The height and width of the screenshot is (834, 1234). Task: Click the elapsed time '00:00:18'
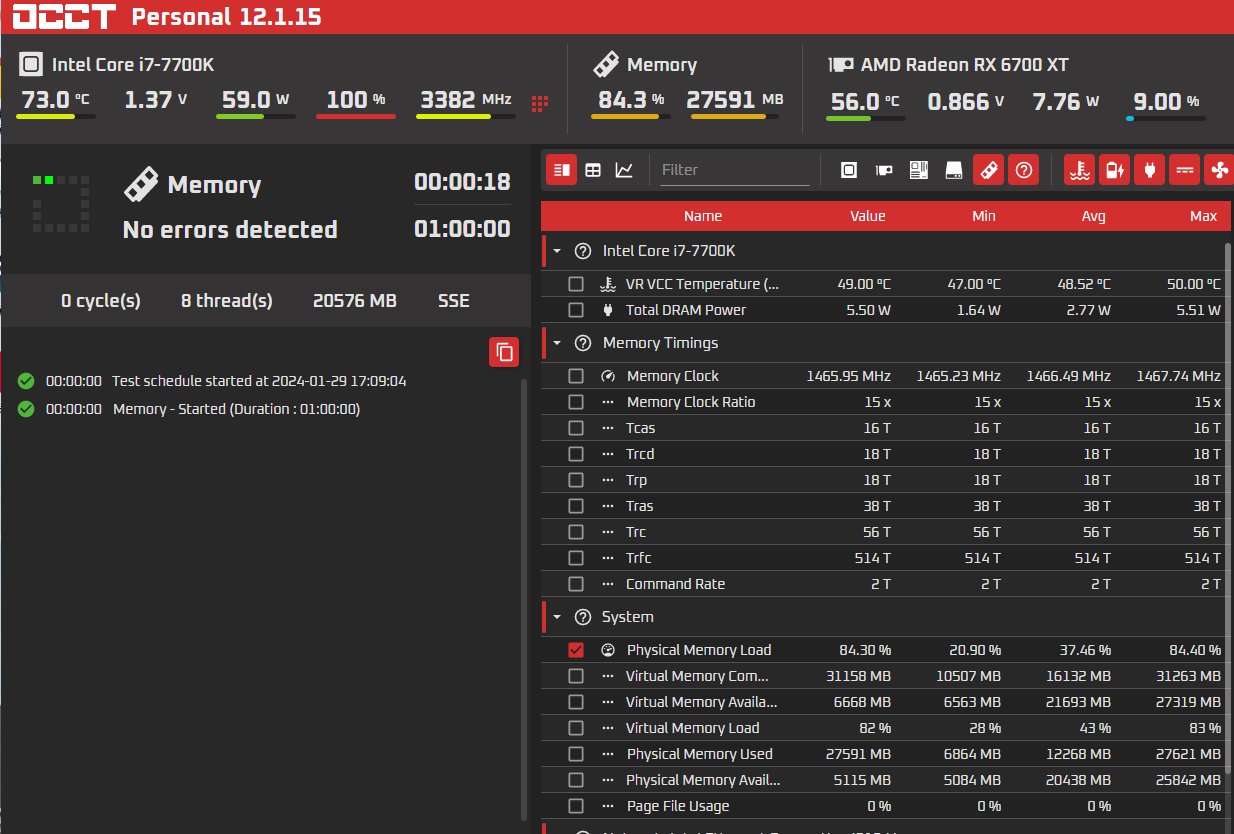(x=462, y=182)
